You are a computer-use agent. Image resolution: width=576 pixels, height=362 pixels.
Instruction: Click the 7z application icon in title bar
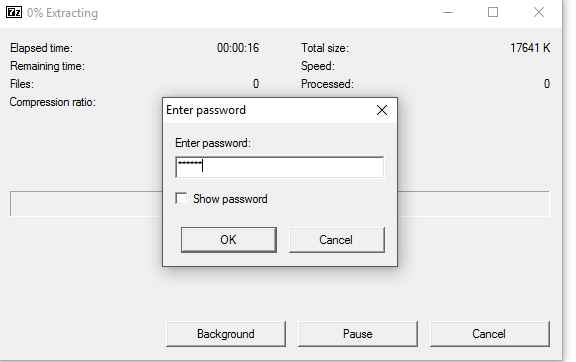click(14, 12)
